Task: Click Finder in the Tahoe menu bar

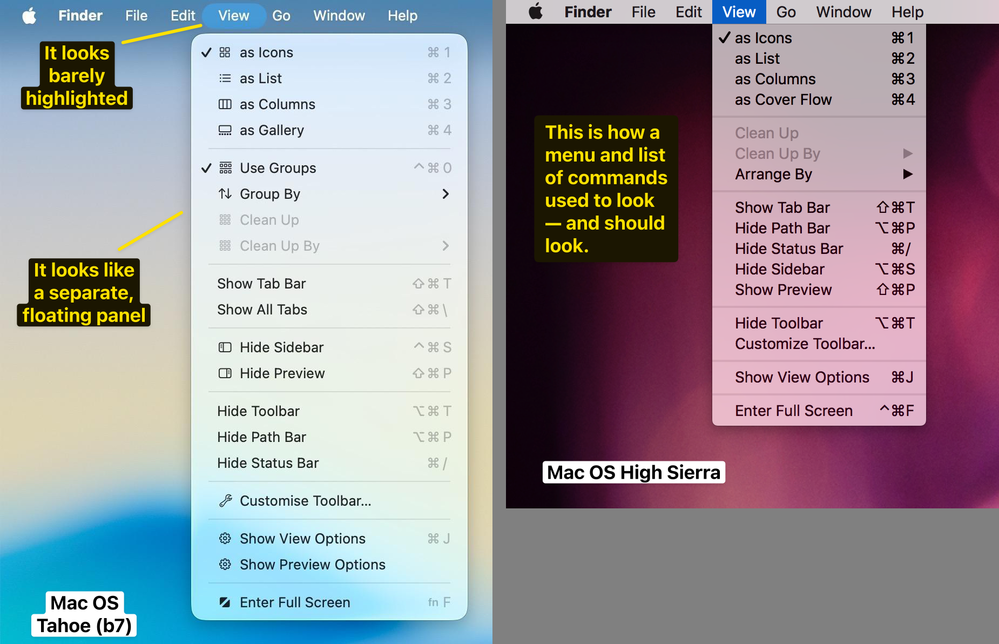Action: coord(80,15)
